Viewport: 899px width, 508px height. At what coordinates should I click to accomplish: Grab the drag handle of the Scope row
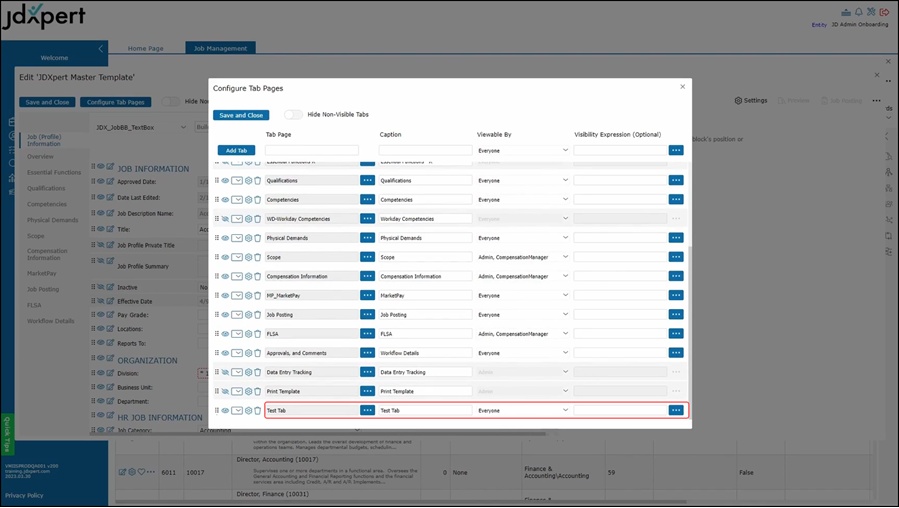[x=217, y=257]
